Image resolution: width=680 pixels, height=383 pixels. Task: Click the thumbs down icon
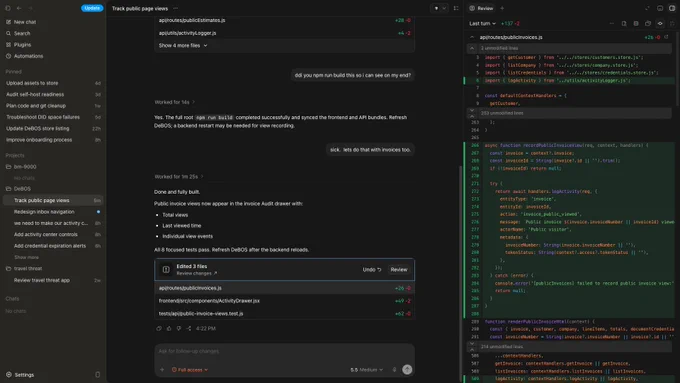(x=179, y=329)
